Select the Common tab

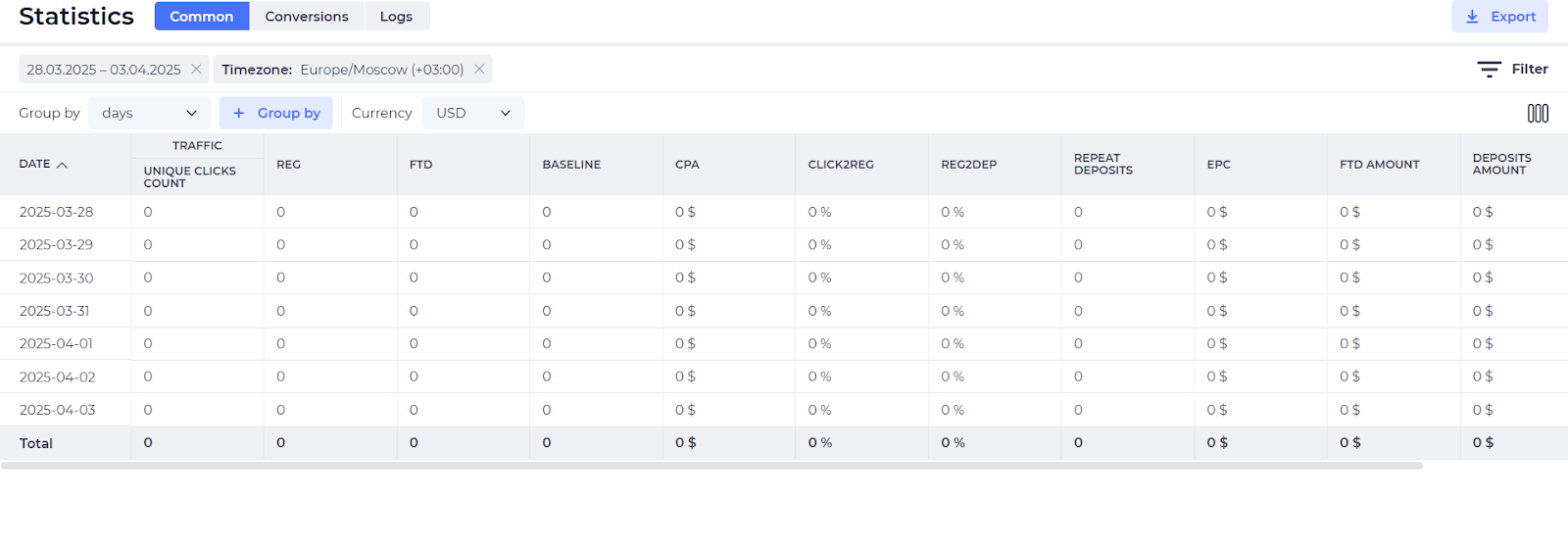click(202, 17)
